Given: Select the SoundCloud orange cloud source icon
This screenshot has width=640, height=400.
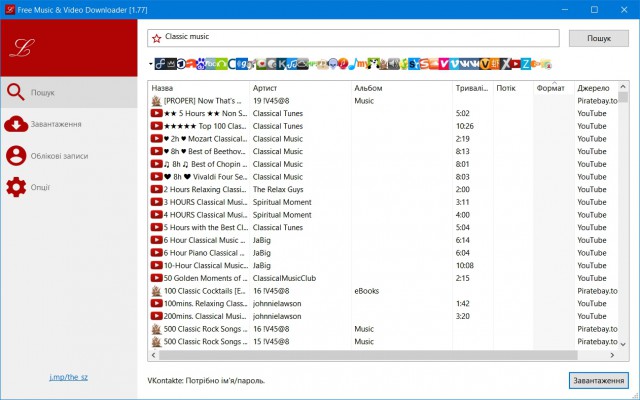Looking at the screenshot, I should coord(434,64).
